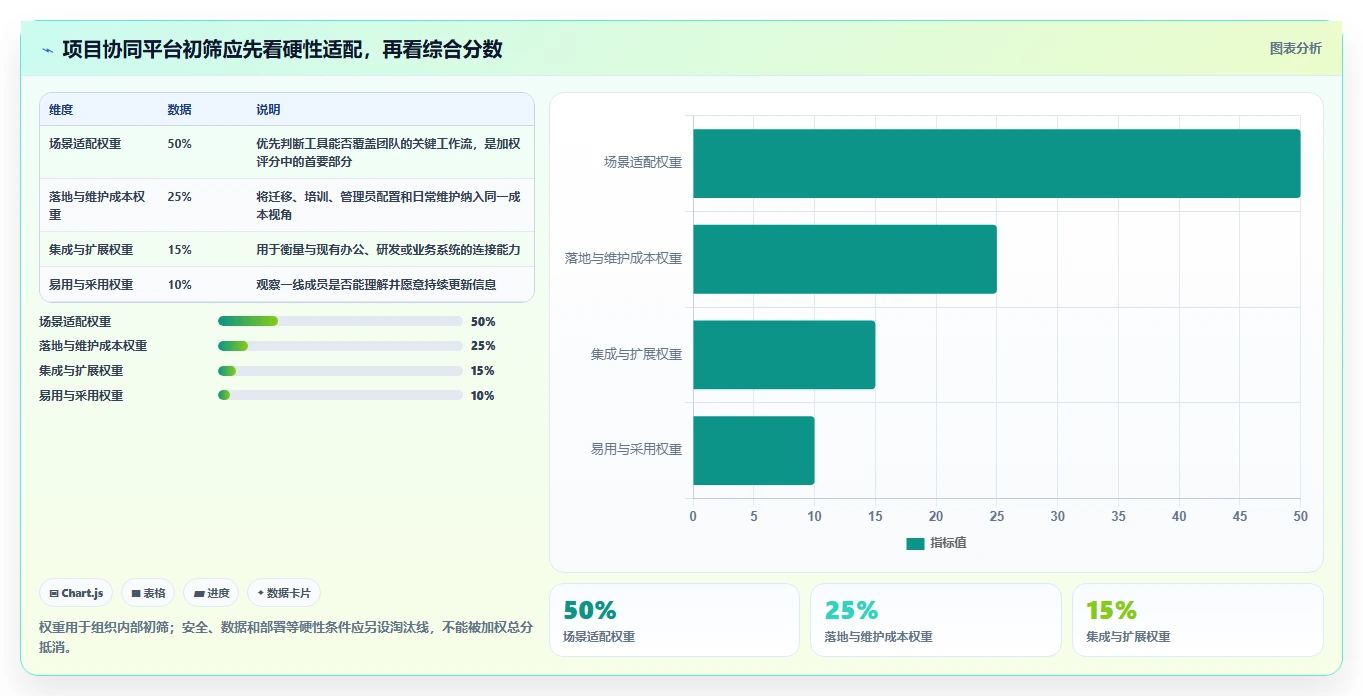
Task: Toggle the 指标值 legend swatch
Action: point(915,543)
